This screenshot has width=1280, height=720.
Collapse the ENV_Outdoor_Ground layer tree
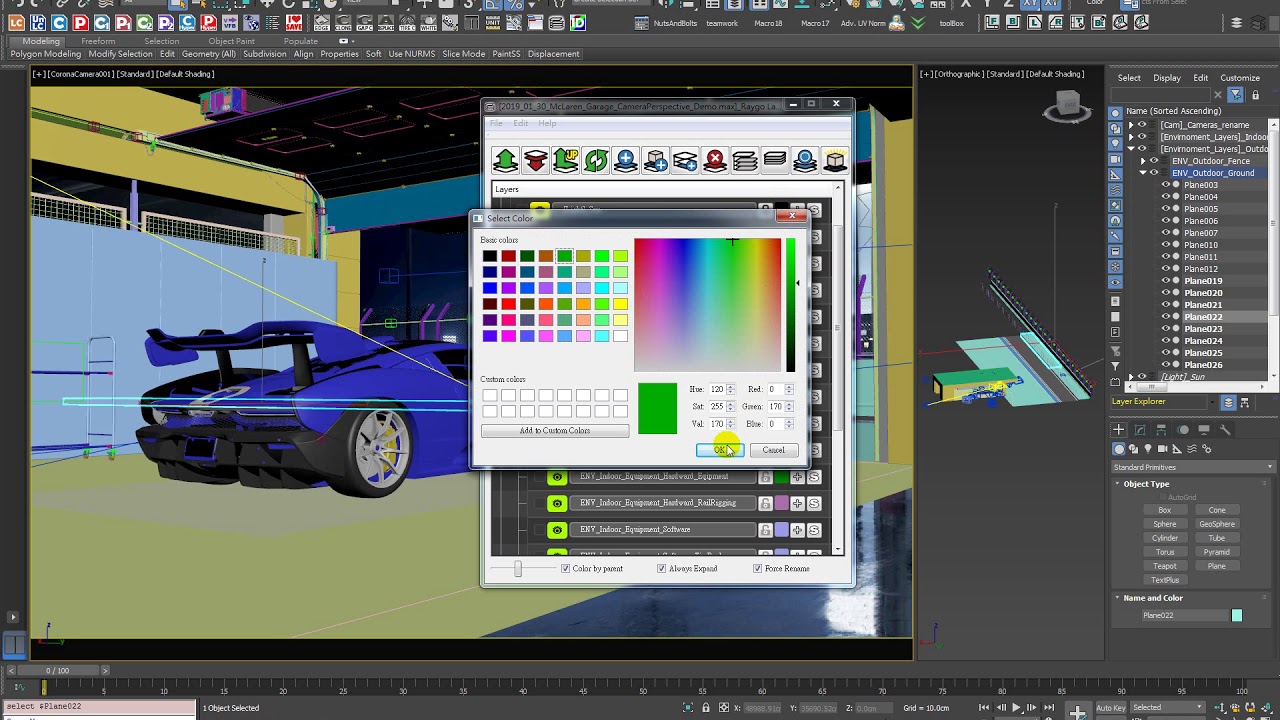pyautogui.click(x=1143, y=173)
